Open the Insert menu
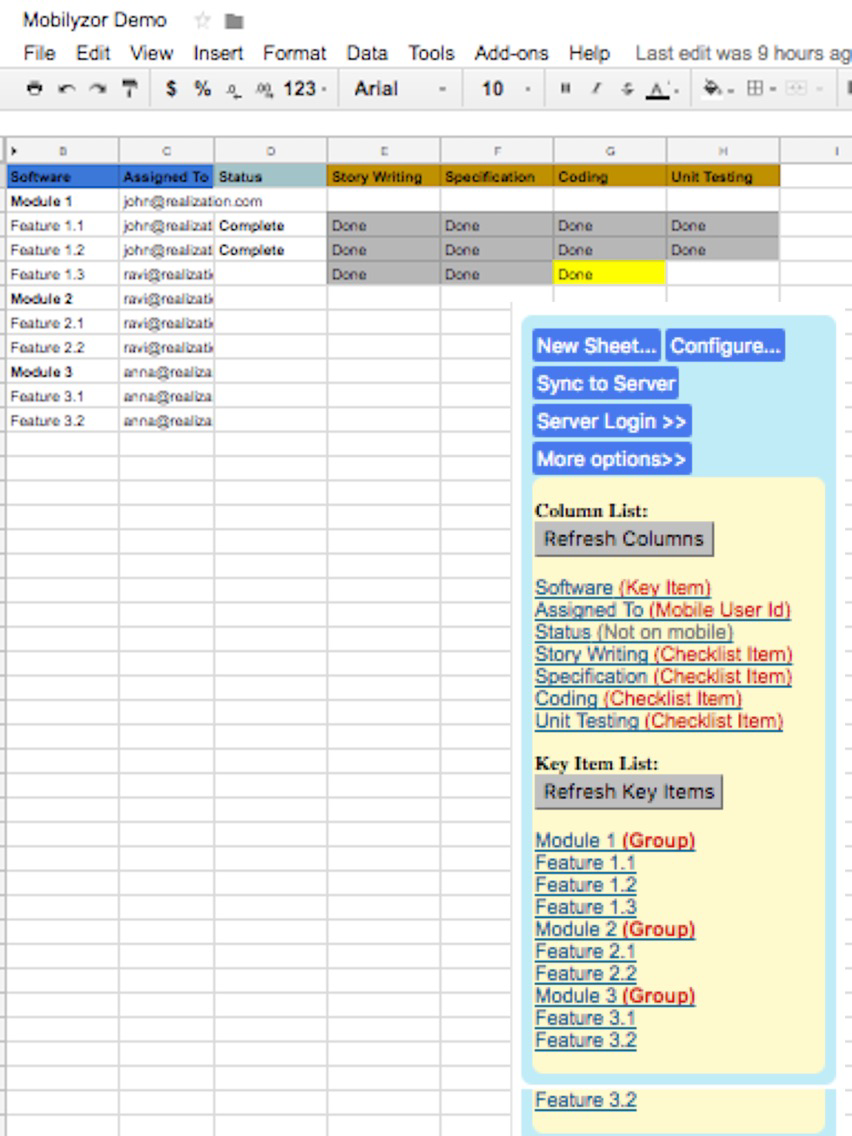 218,54
